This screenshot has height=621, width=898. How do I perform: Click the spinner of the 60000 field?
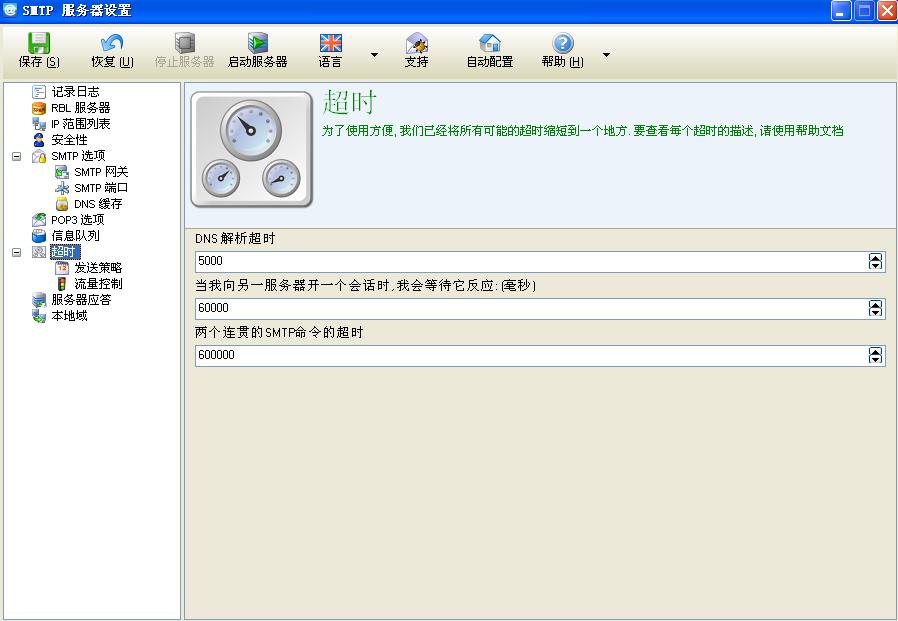click(x=875, y=308)
